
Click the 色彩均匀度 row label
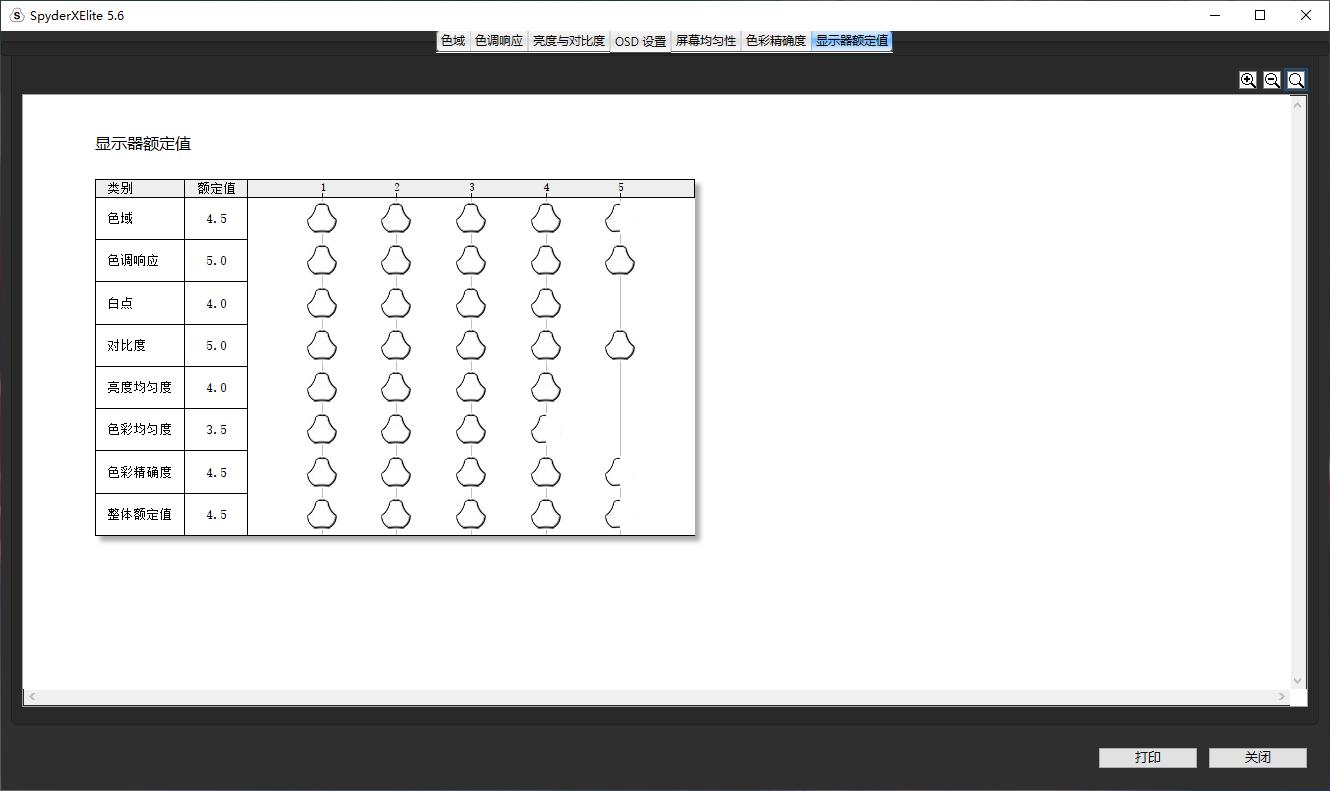(140, 429)
